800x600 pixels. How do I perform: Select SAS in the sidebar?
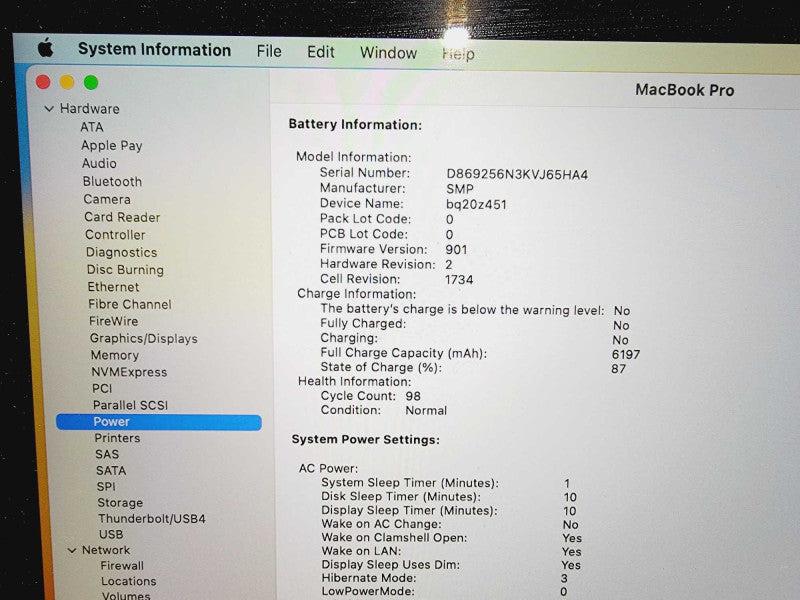[x=107, y=455]
